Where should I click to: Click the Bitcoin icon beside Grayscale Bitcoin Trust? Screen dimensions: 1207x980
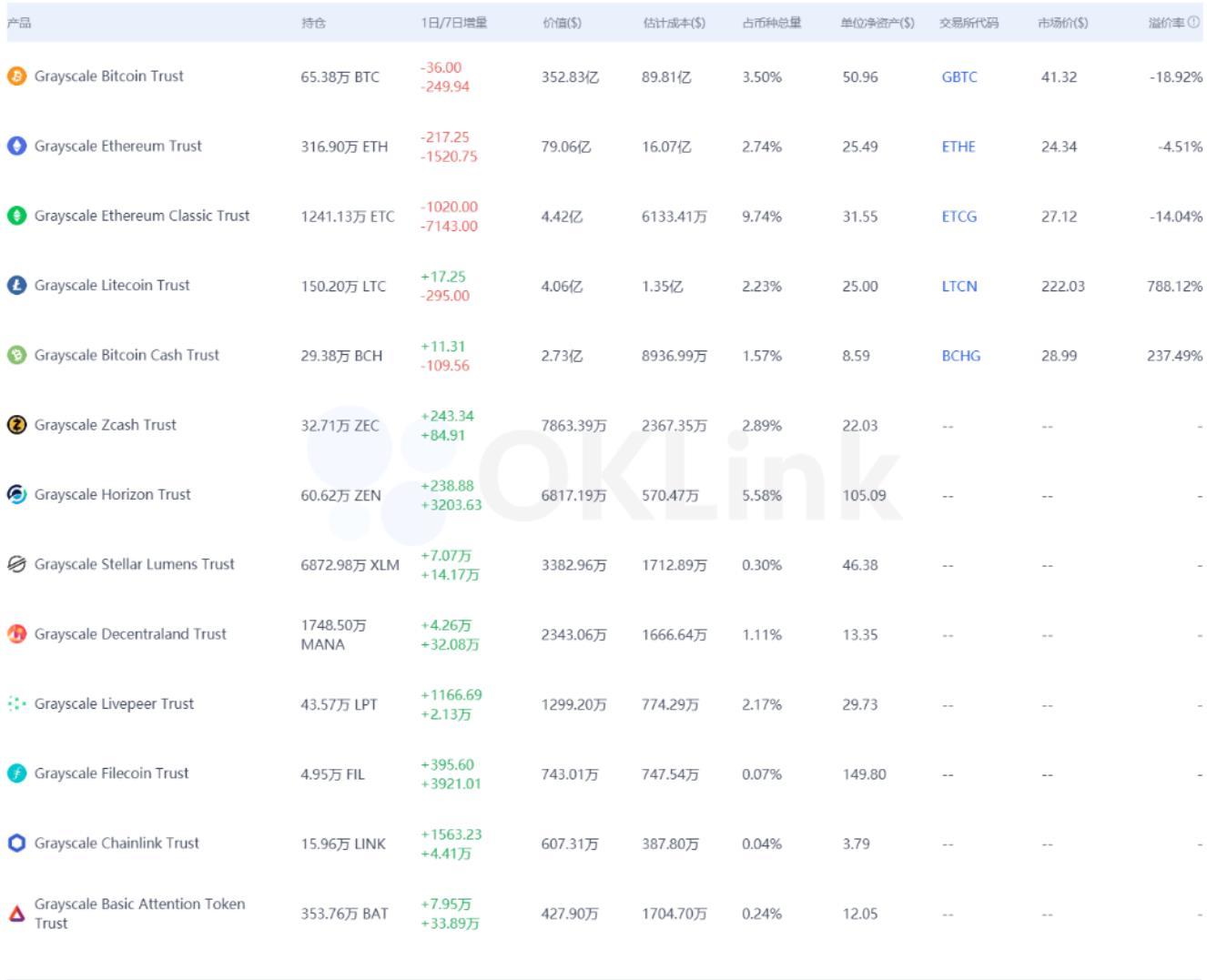tap(16, 76)
